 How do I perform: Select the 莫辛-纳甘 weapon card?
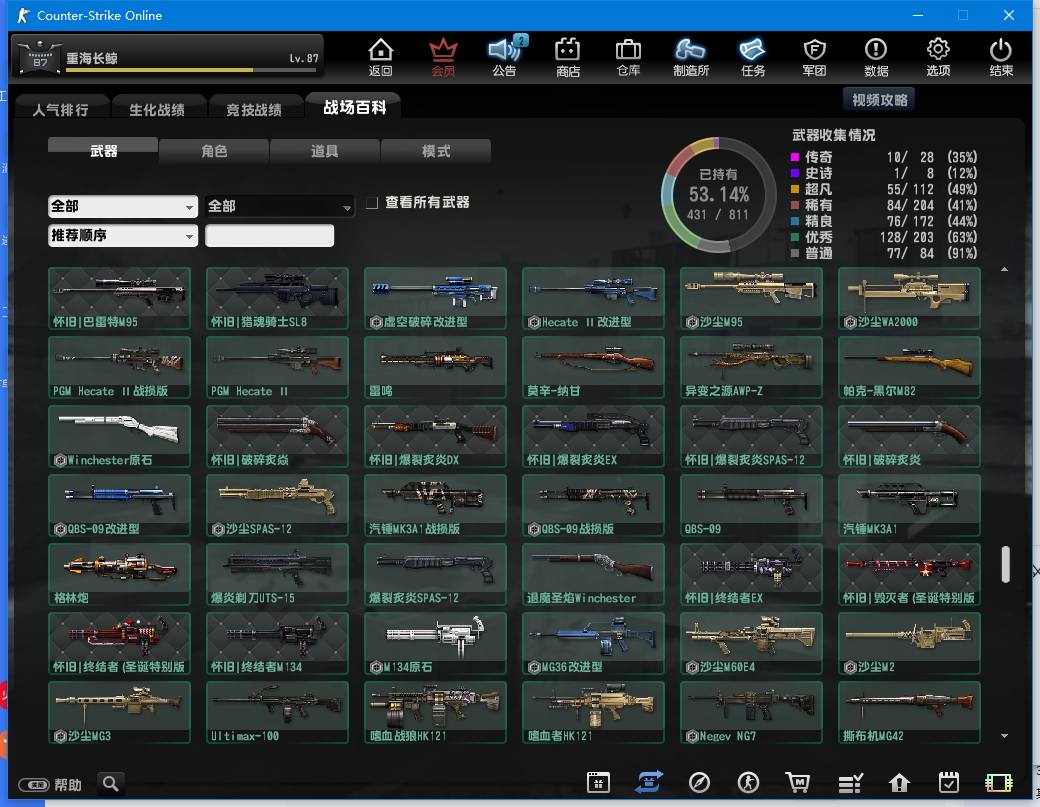(x=593, y=367)
